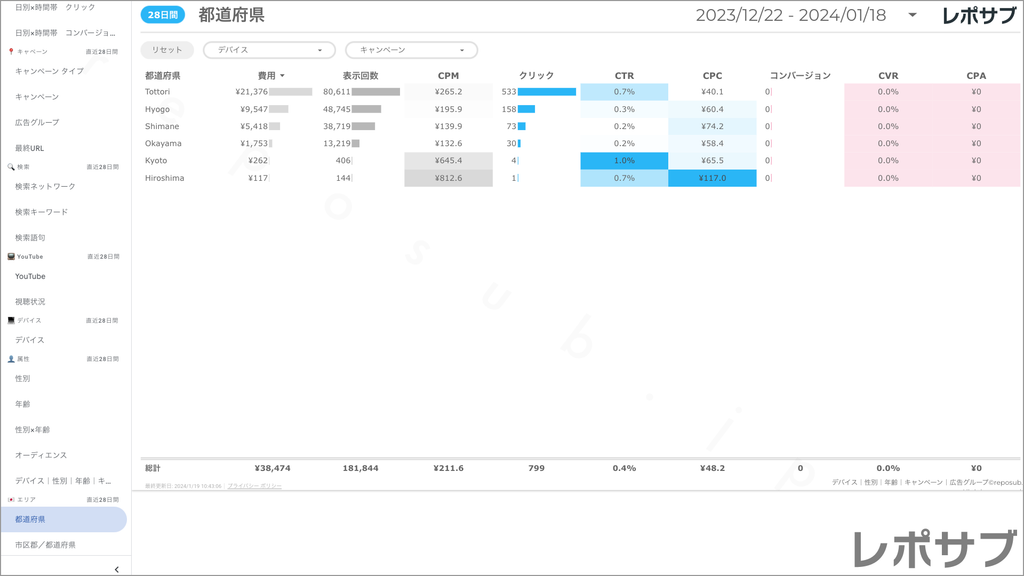Screen dimensions: 1024x576
Task: Click the flag icon beside エリア section
Action: [x=11, y=499]
